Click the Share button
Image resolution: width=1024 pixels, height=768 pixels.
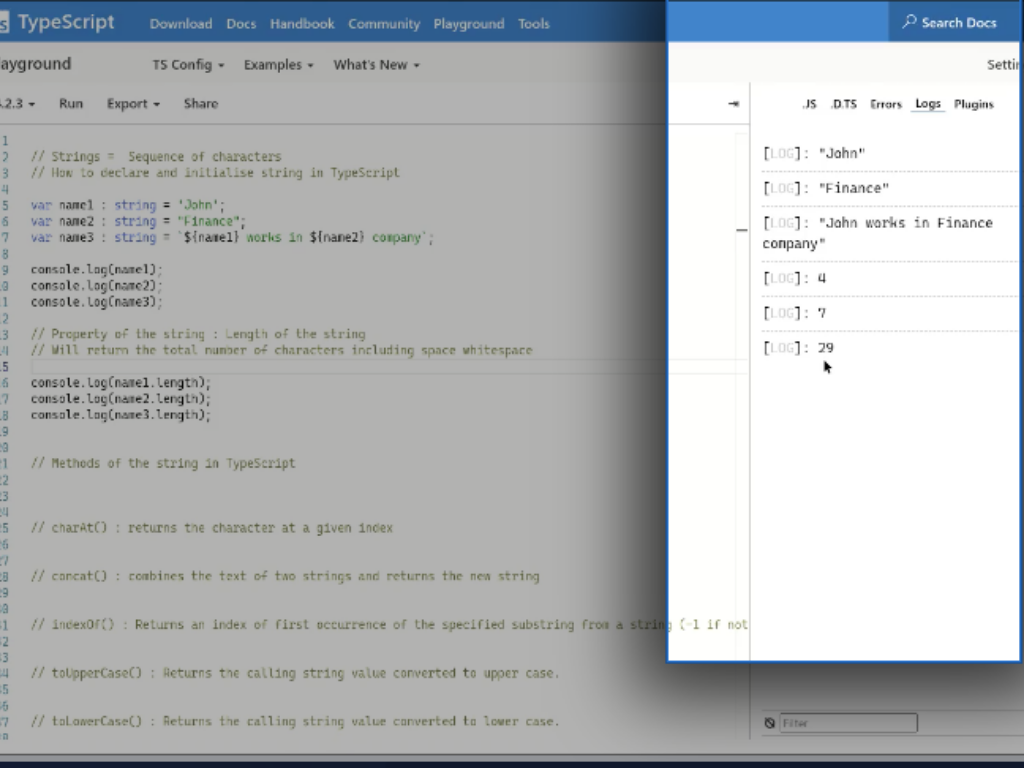coord(200,103)
